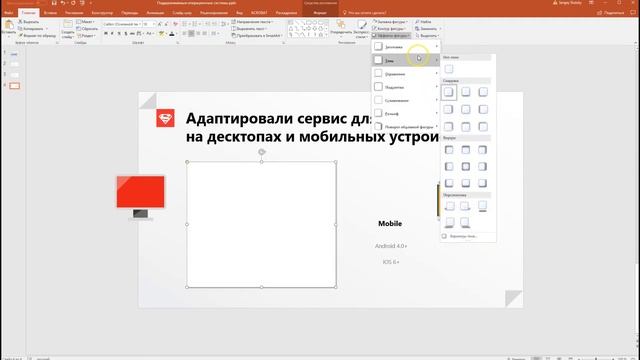Toggle strikethrough text formatting
Screen dimensions: 640x360
132,33
